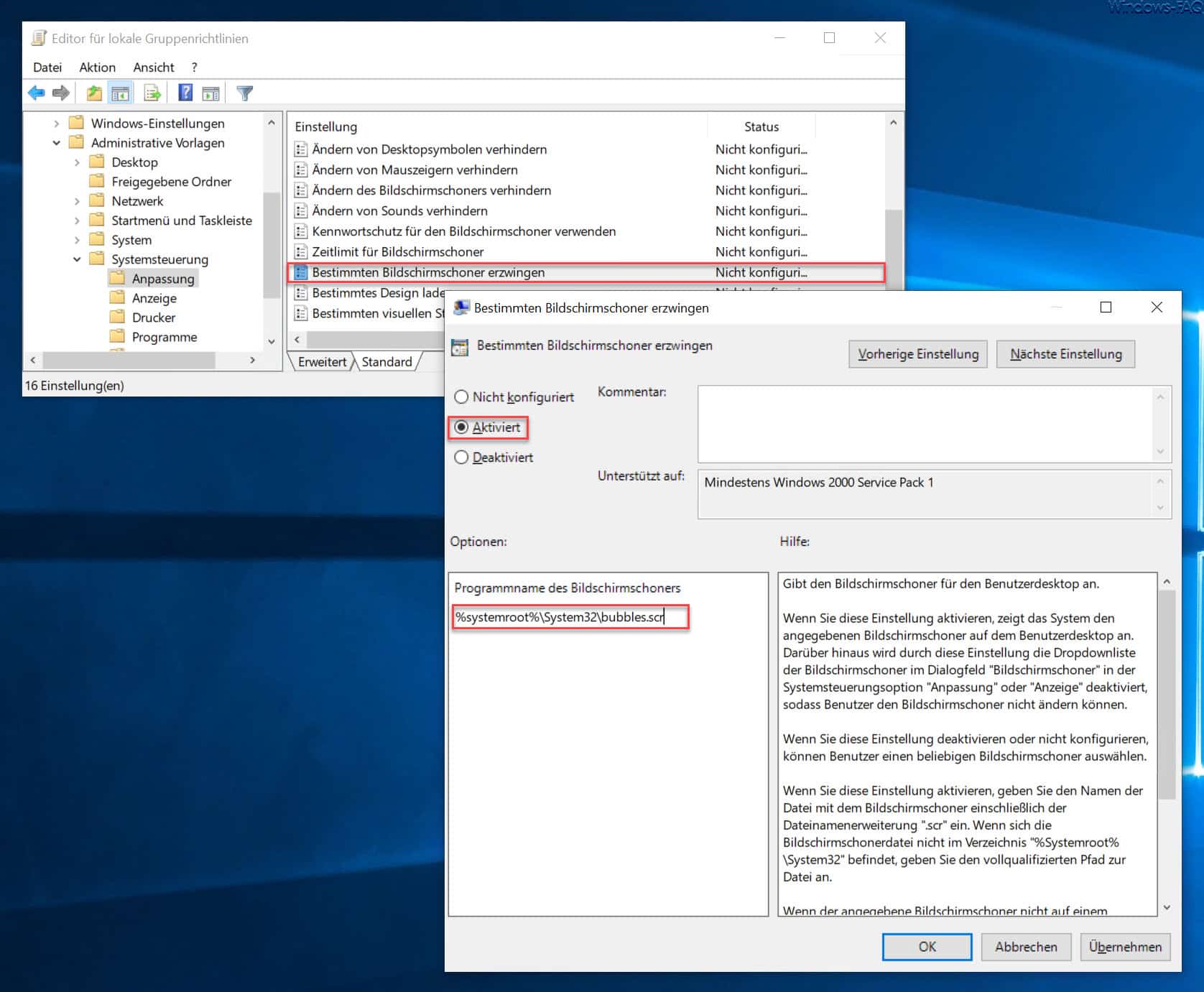Toggle the console tree pane icon
Screen dimensions: 1204x992
(x=120, y=93)
